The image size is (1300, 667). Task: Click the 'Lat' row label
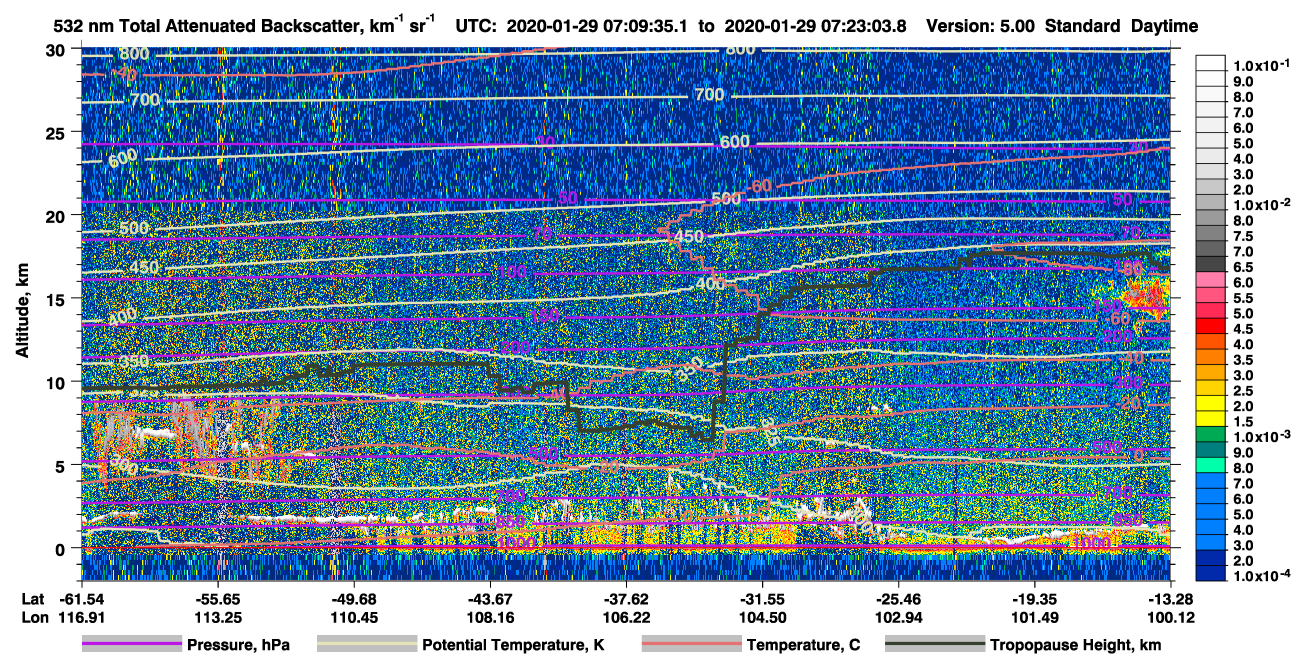(x=32, y=600)
